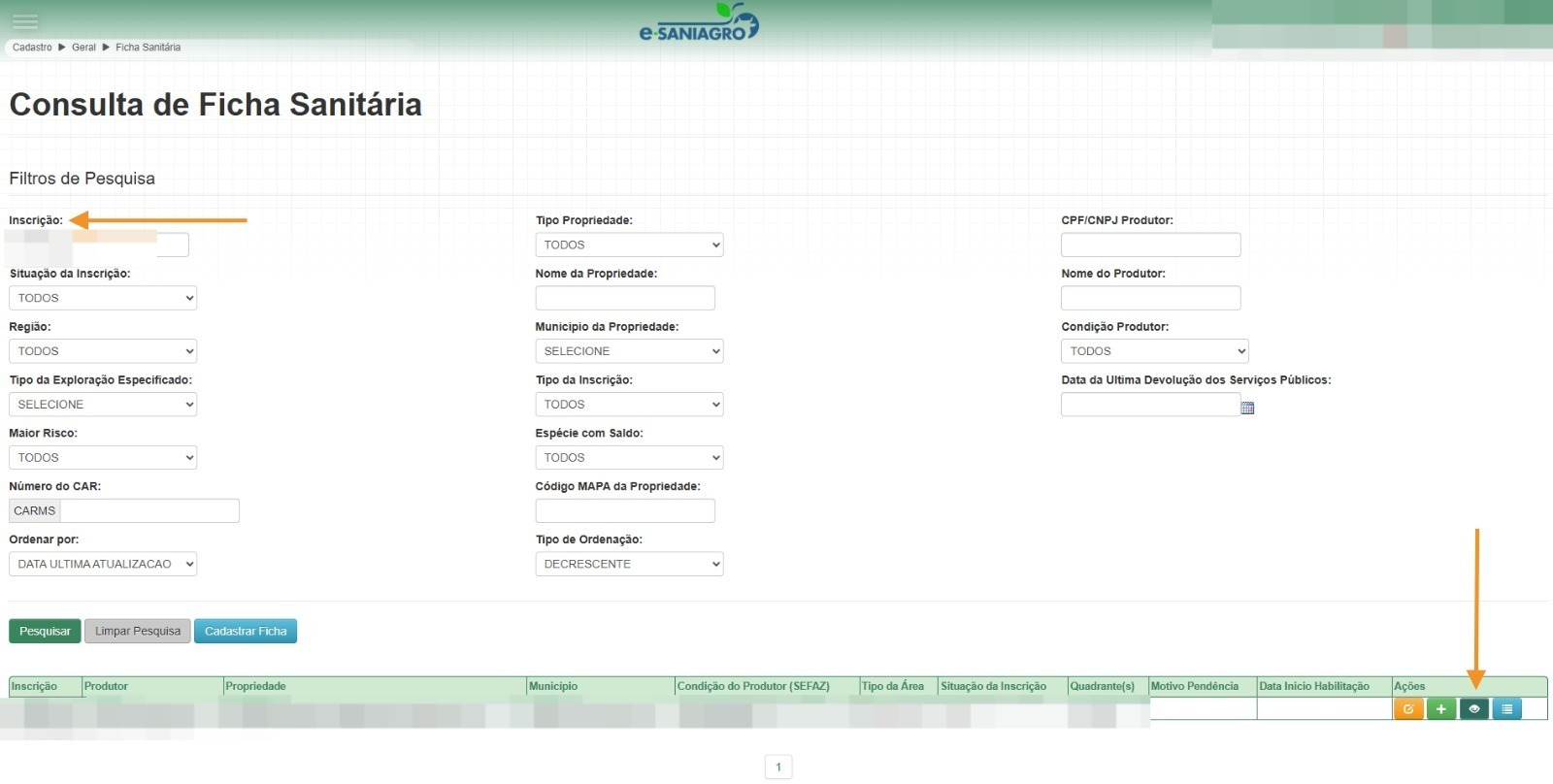Open the calendar date picker icon
Viewport: 1553px width, 784px height.
[x=1247, y=408]
